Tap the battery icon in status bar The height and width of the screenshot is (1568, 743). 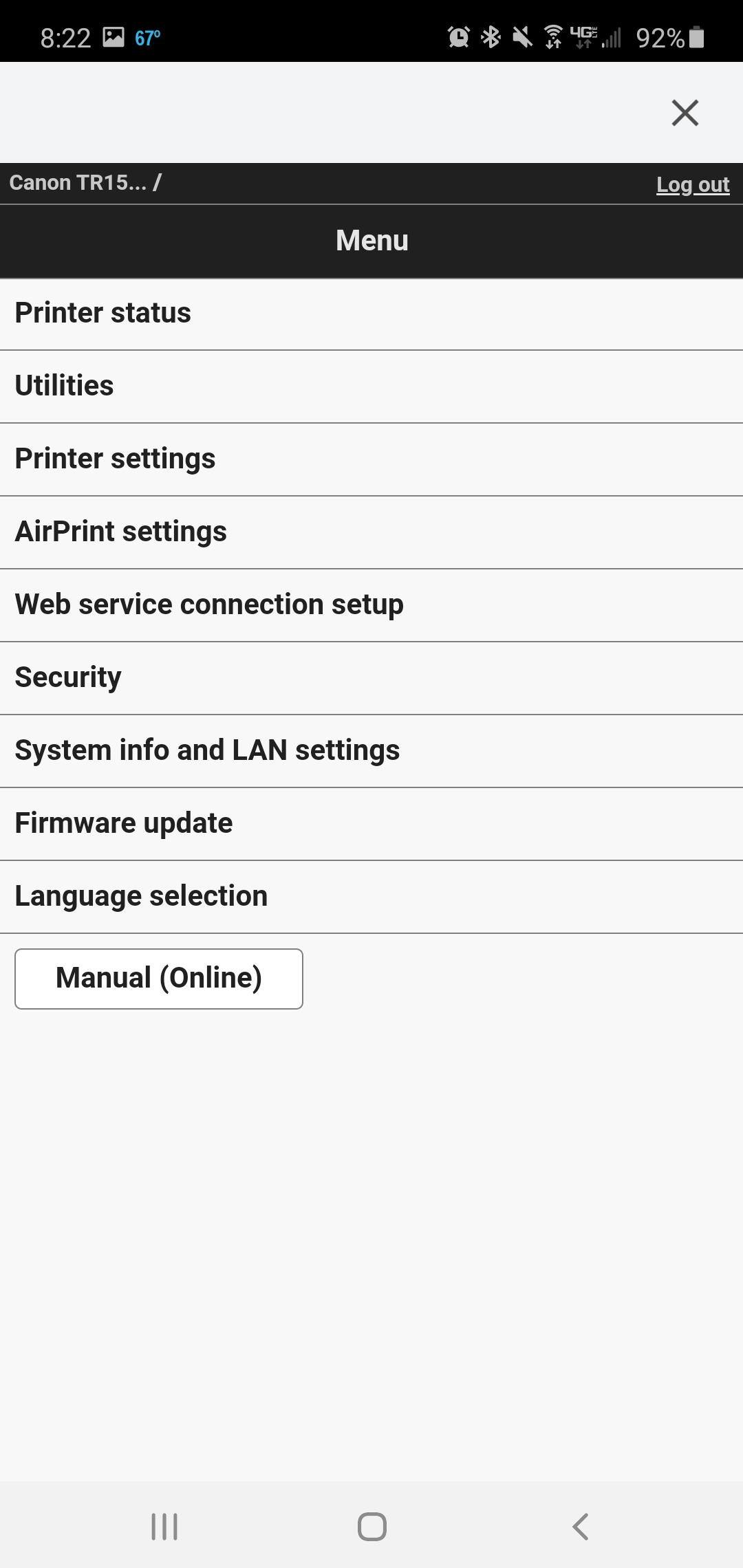[x=696, y=37]
